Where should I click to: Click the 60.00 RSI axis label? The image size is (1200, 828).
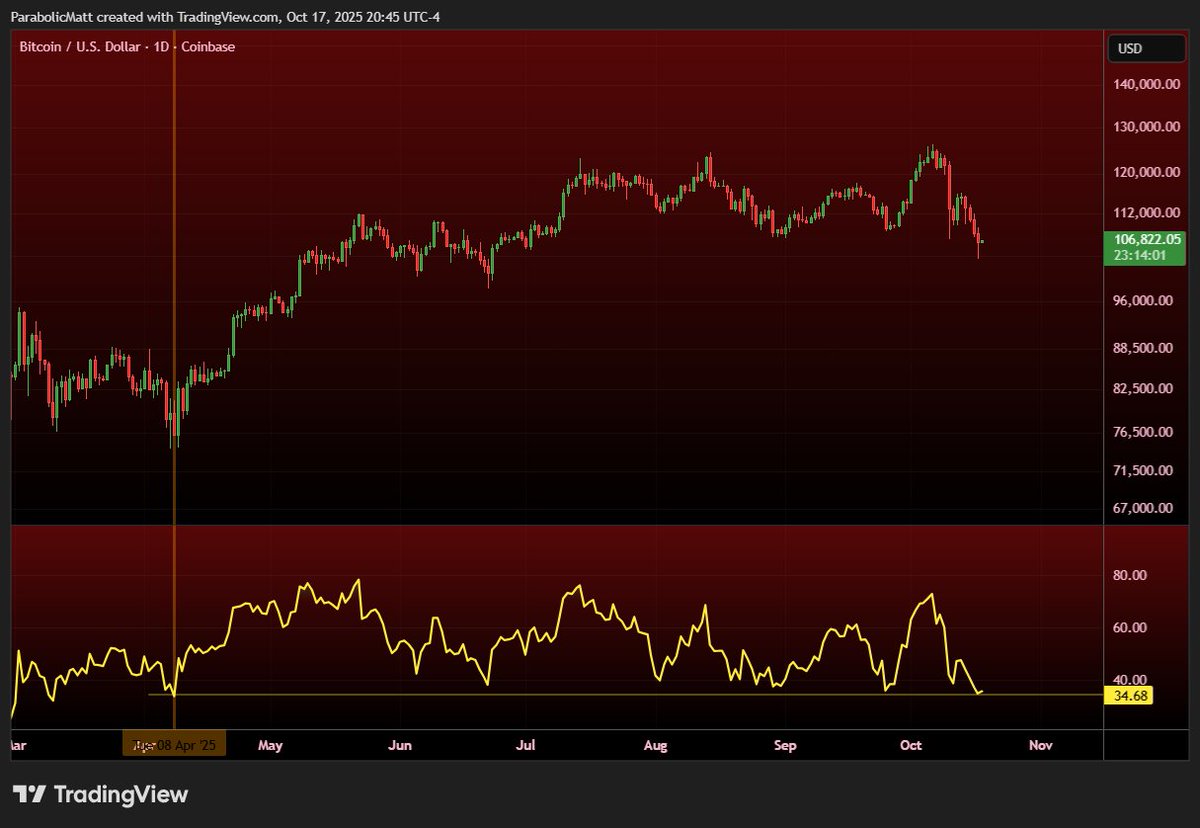1131,628
